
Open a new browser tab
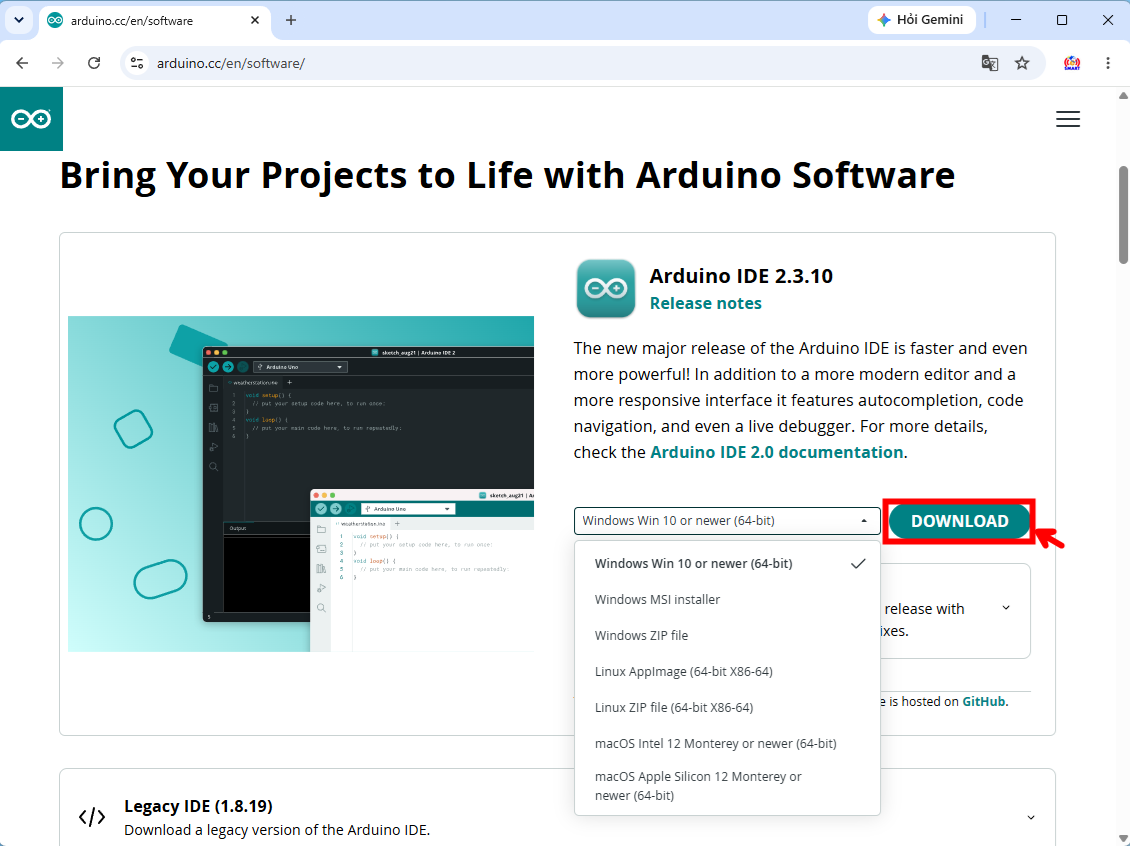pyautogui.click(x=290, y=20)
